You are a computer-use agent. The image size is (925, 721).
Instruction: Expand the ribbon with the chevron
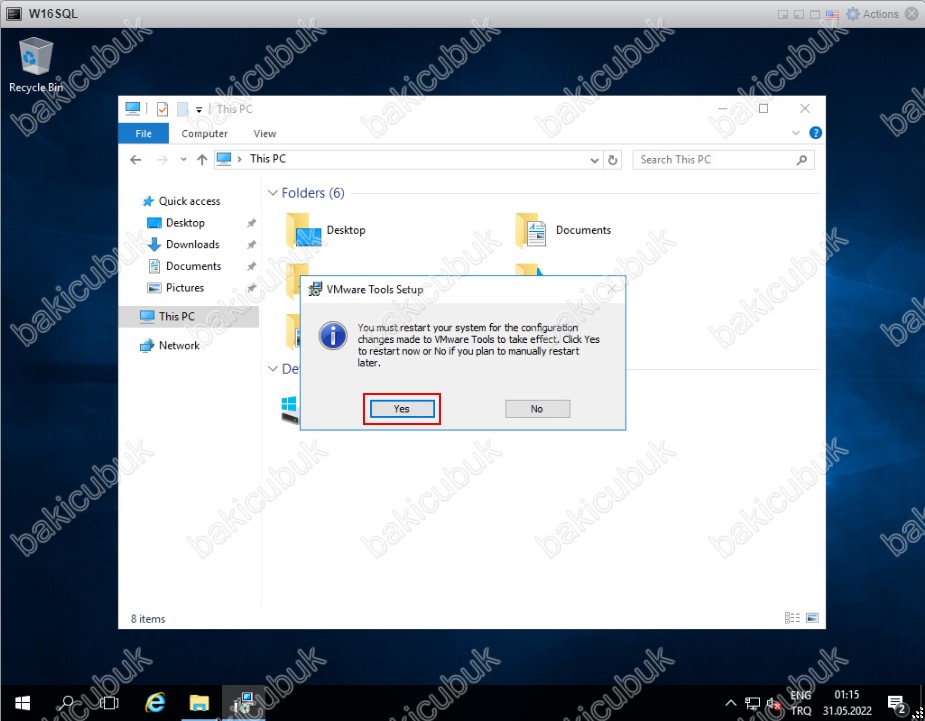pos(796,133)
